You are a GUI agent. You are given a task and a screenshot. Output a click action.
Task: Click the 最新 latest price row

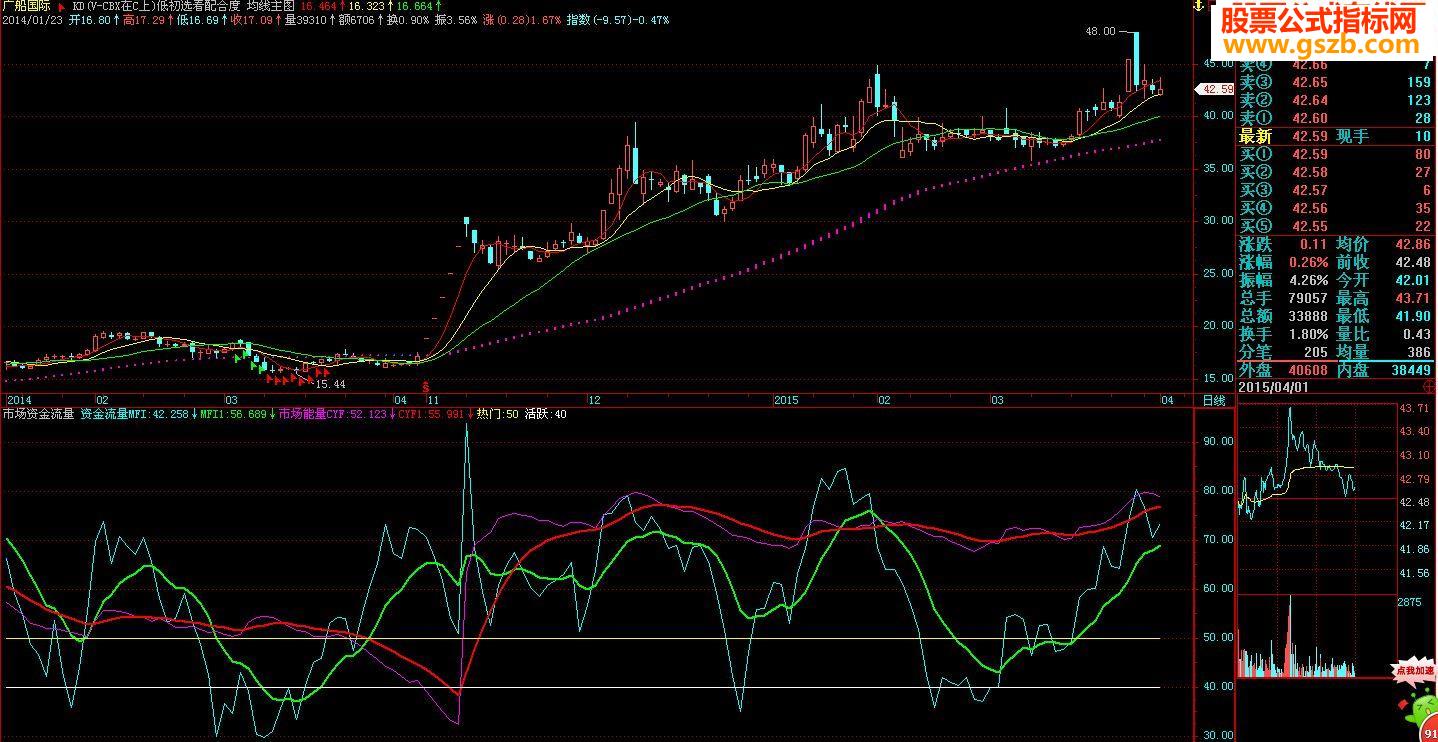pyautogui.click(x=1335, y=136)
